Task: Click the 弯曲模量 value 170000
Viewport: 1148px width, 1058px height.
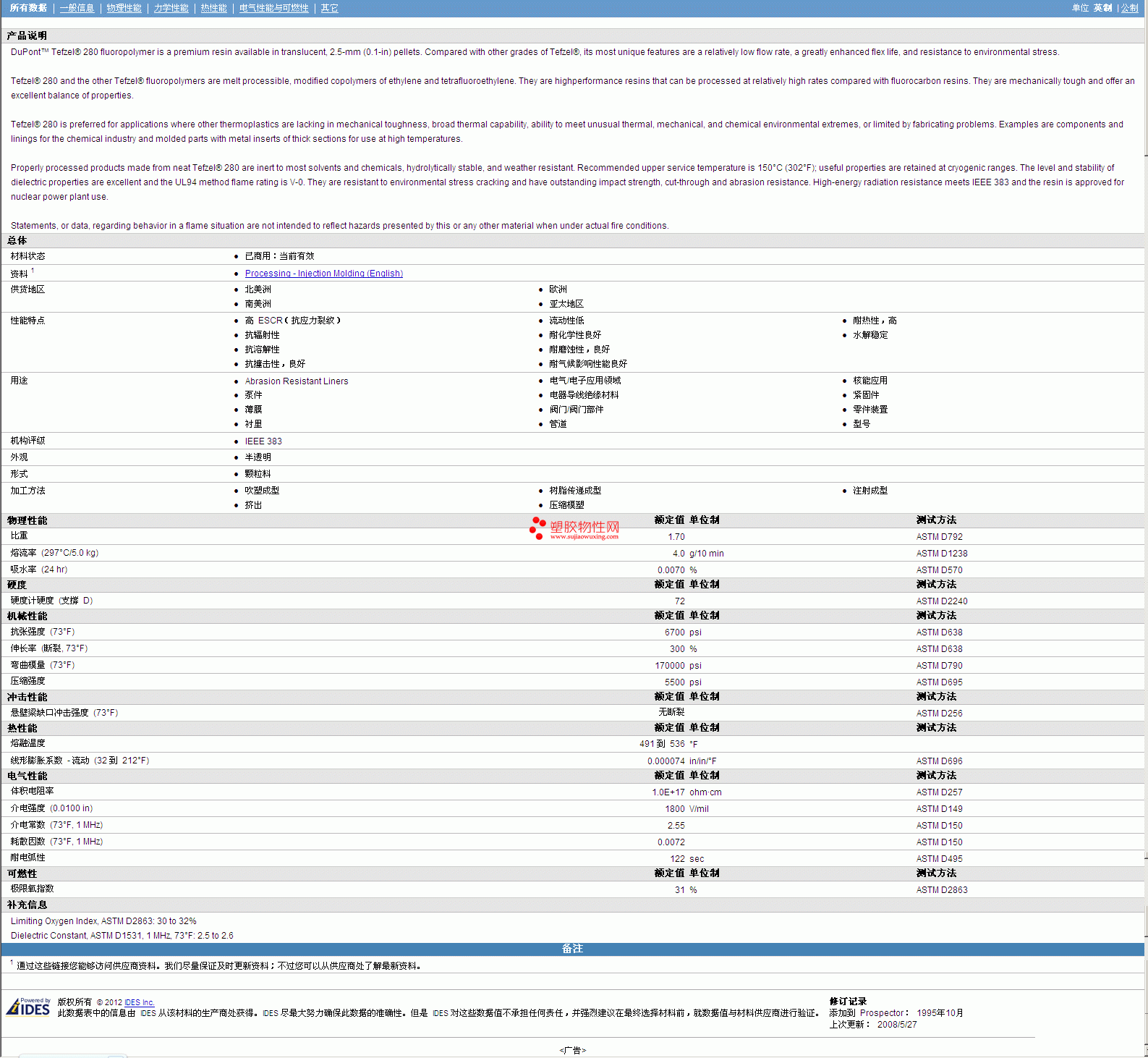Action: tap(670, 666)
